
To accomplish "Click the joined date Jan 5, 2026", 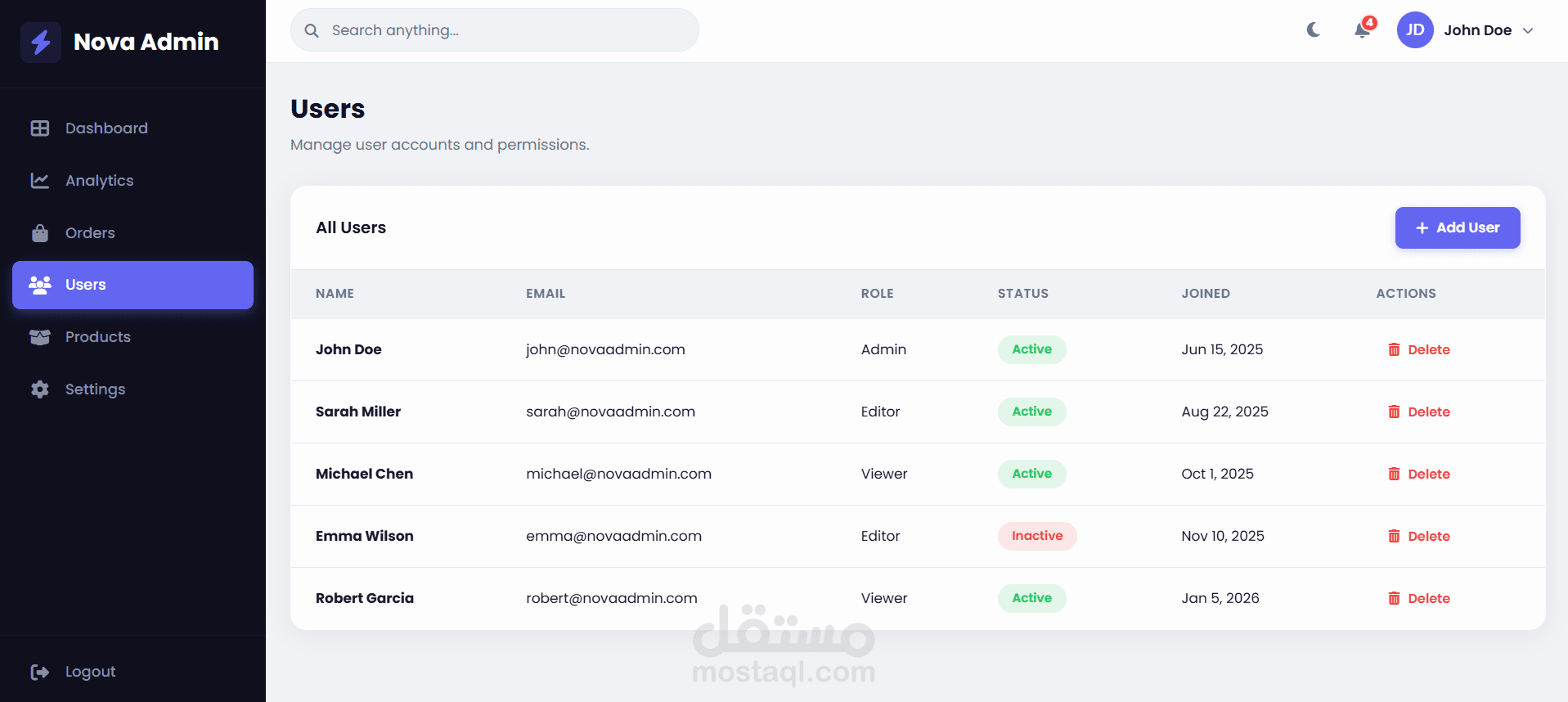I will click(x=1220, y=598).
